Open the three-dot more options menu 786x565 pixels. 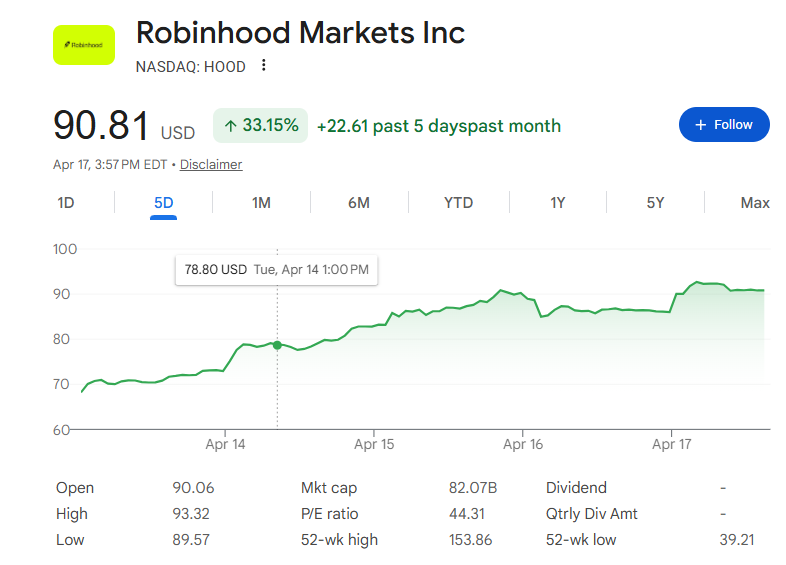coord(264,66)
